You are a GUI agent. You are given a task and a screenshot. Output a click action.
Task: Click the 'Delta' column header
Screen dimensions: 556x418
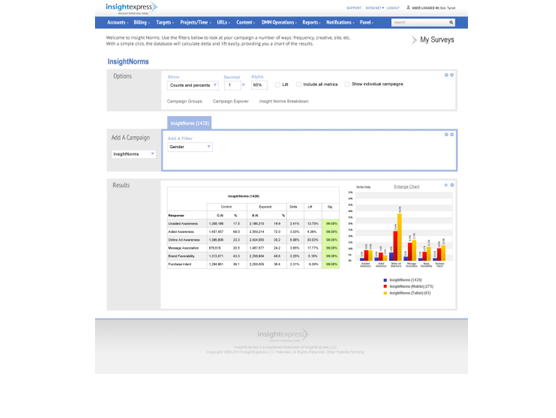[293, 207]
